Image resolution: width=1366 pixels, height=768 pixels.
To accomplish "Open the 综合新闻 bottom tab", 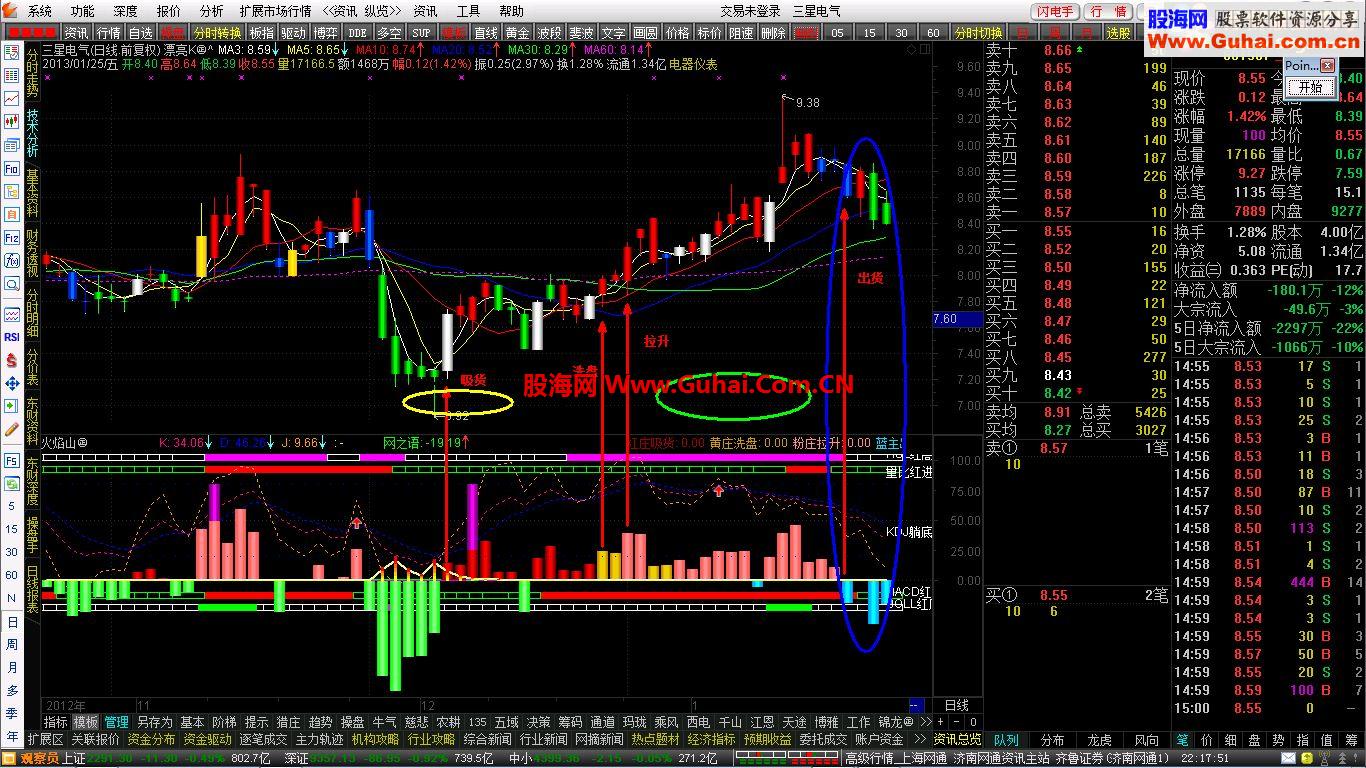I will pyautogui.click(x=488, y=740).
